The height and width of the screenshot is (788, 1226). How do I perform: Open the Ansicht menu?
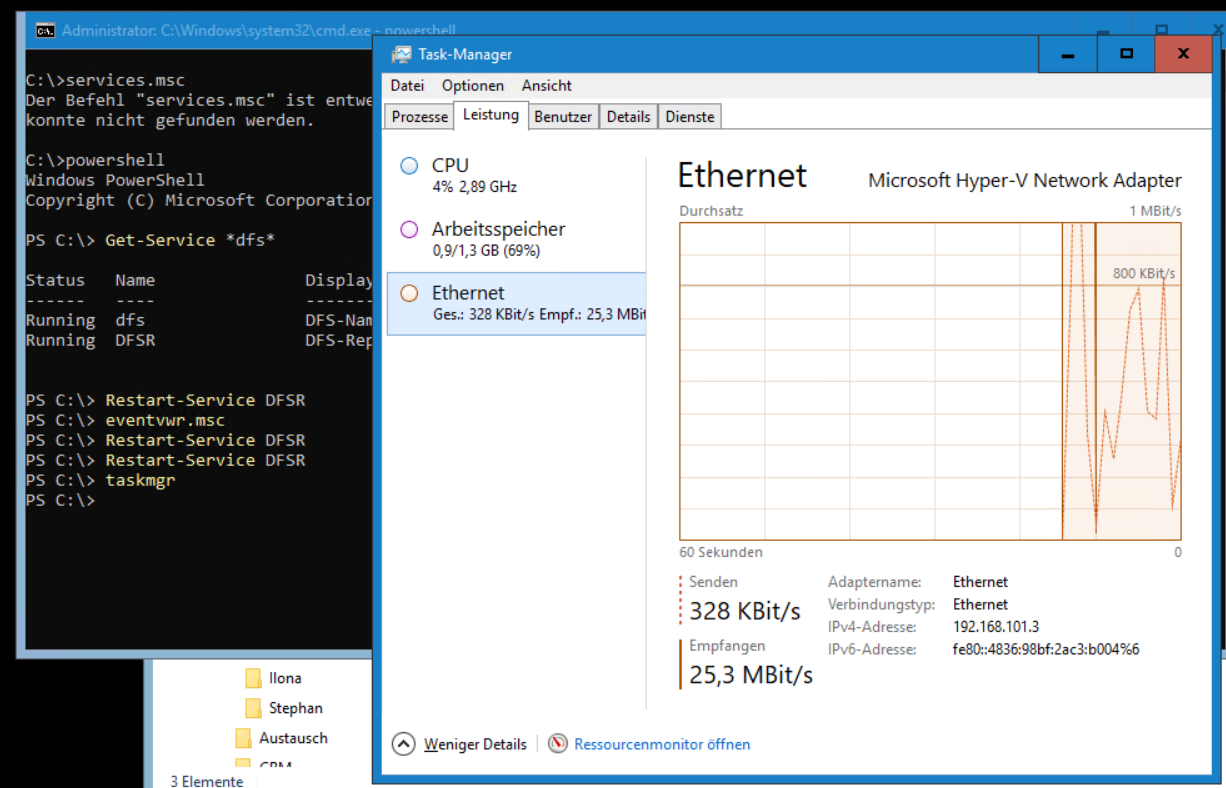point(547,86)
